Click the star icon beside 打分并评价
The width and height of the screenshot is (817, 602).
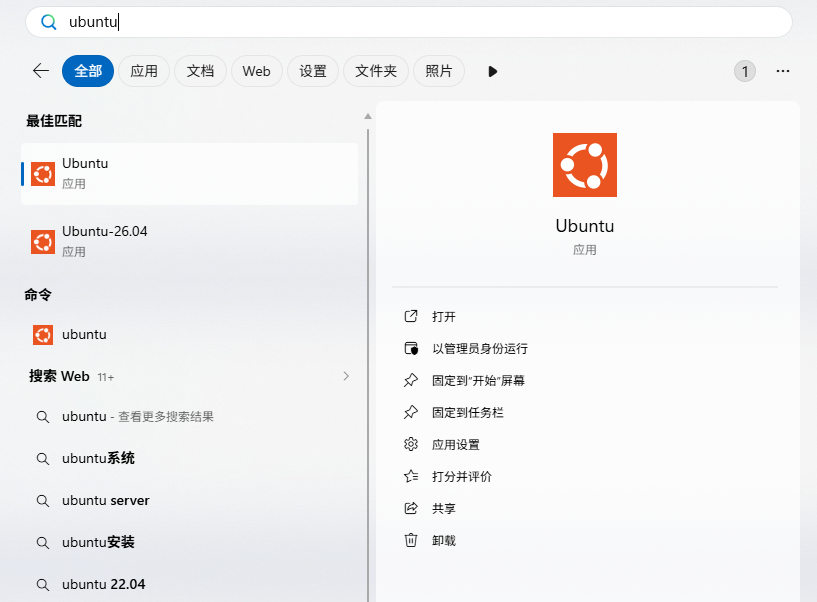[x=411, y=476]
